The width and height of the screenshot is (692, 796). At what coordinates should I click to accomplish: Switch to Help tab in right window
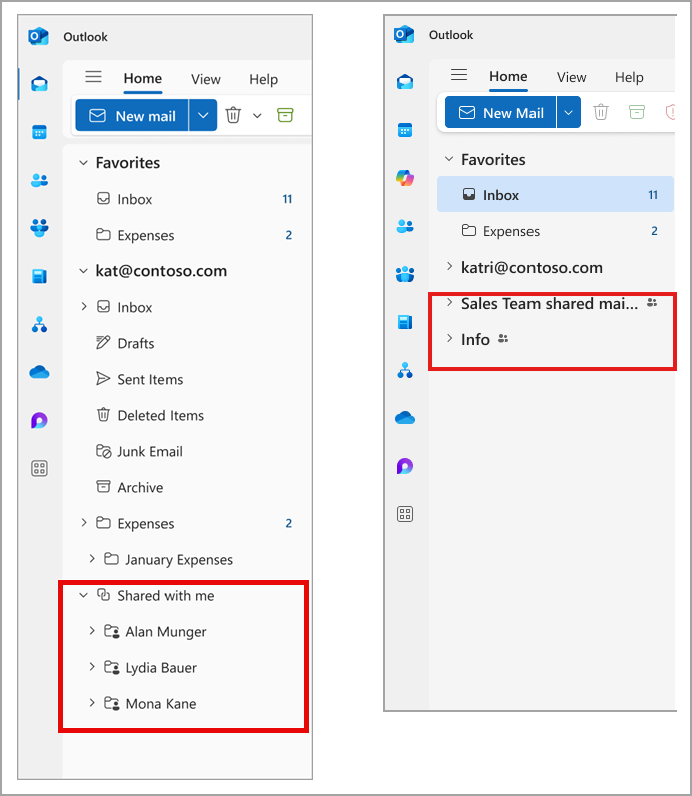click(629, 77)
